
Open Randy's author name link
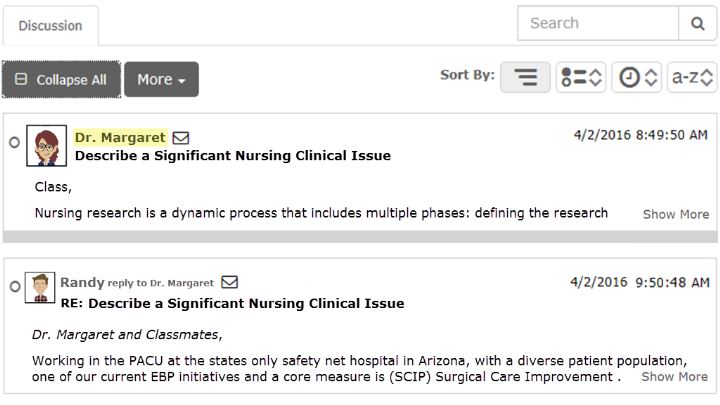82,282
